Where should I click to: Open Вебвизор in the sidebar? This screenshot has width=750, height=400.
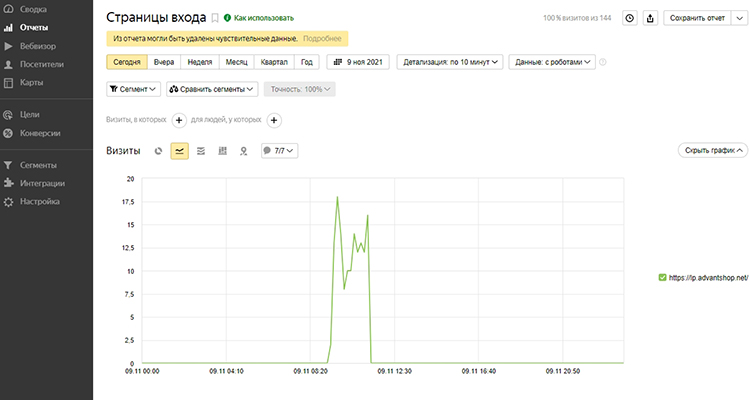39,45
